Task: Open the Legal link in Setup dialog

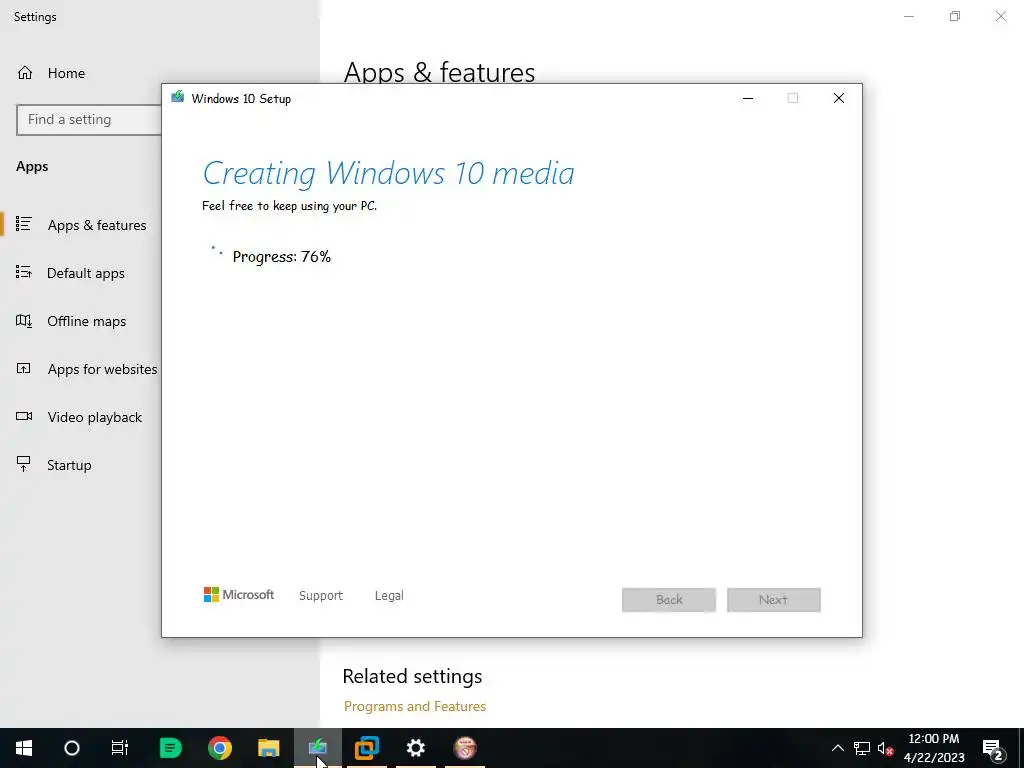Action: point(389,596)
